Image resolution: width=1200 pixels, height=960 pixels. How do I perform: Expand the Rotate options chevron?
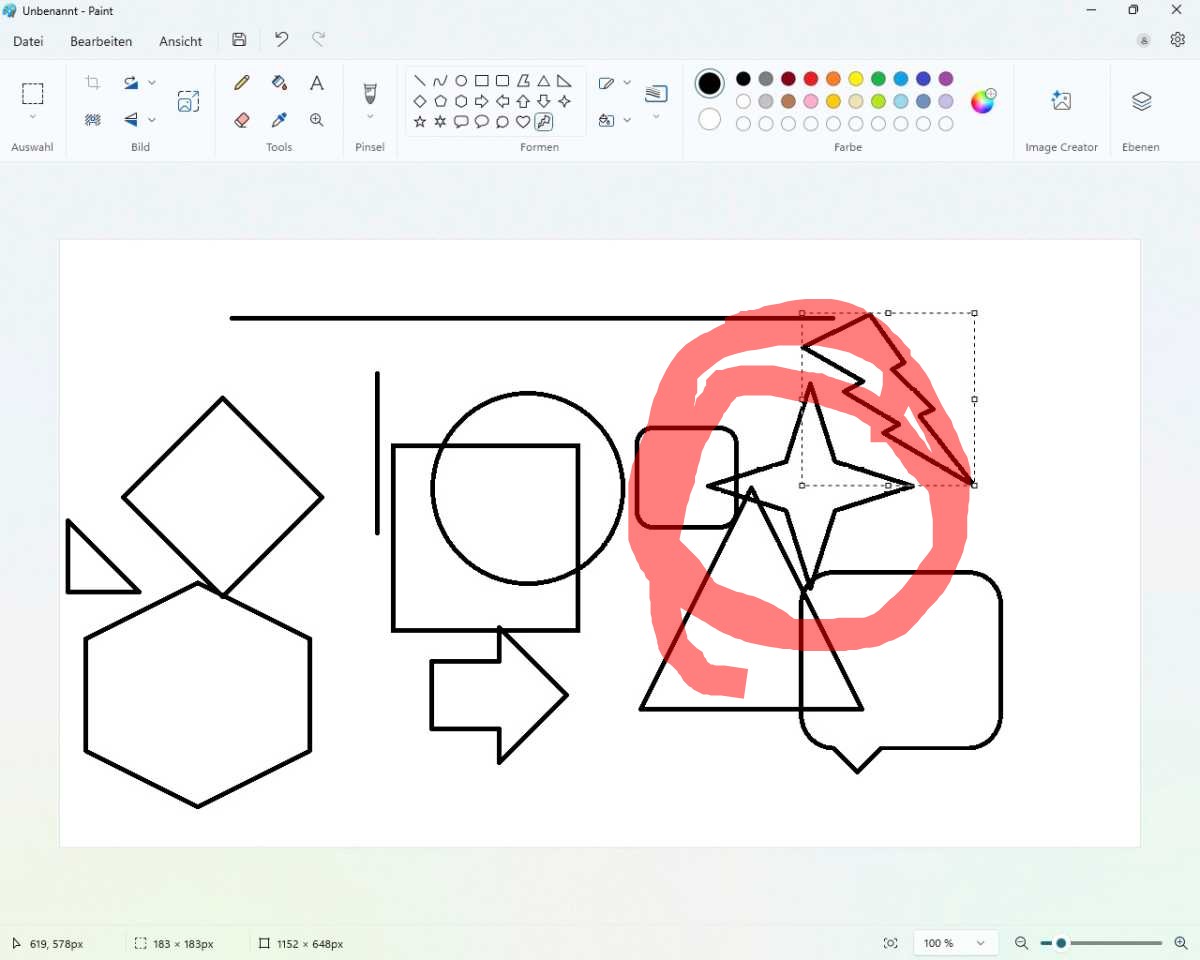[152, 83]
